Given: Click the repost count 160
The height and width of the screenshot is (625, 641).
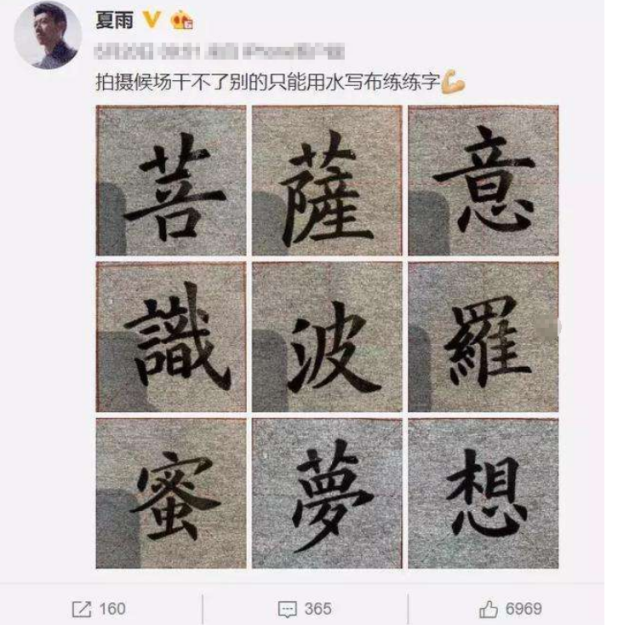Looking at the screenshot, I should (112, 609).
